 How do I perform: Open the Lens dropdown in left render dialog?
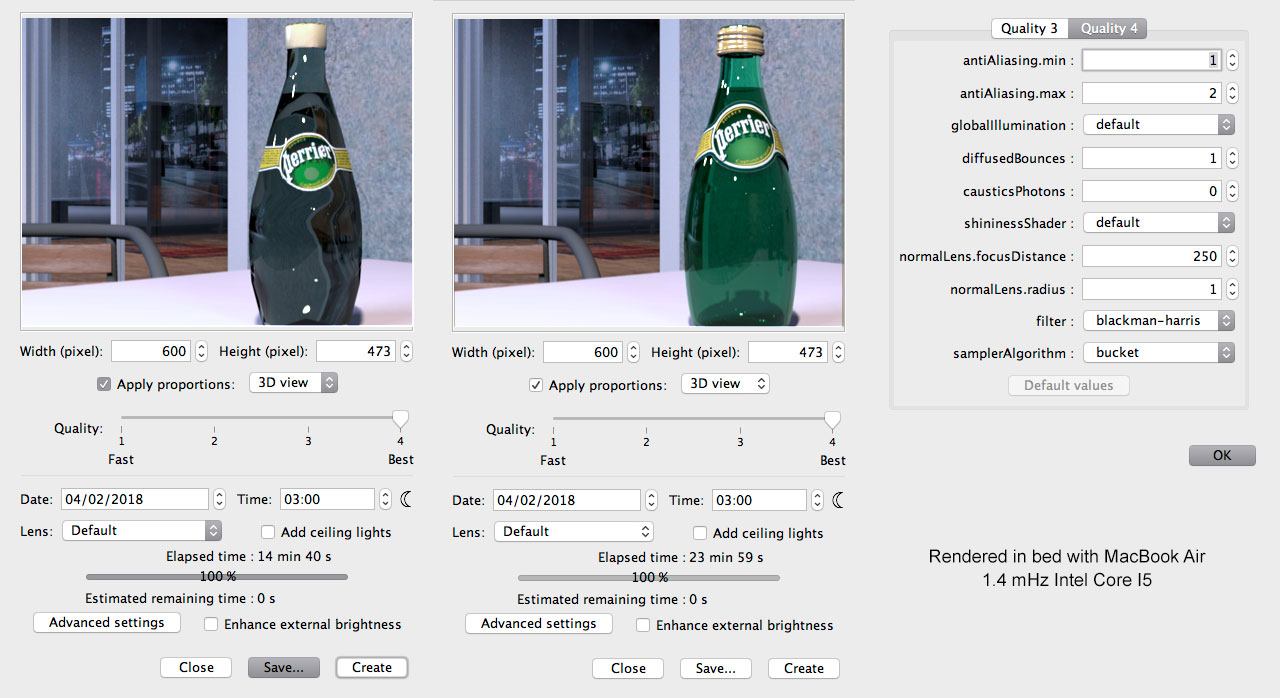pos(142,530)
